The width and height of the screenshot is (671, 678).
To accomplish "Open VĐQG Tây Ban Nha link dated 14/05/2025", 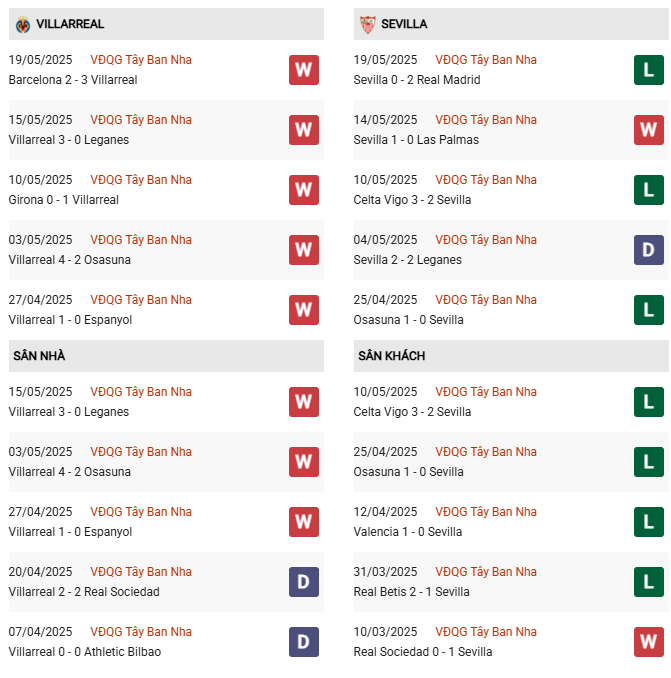I will (486, 120).
